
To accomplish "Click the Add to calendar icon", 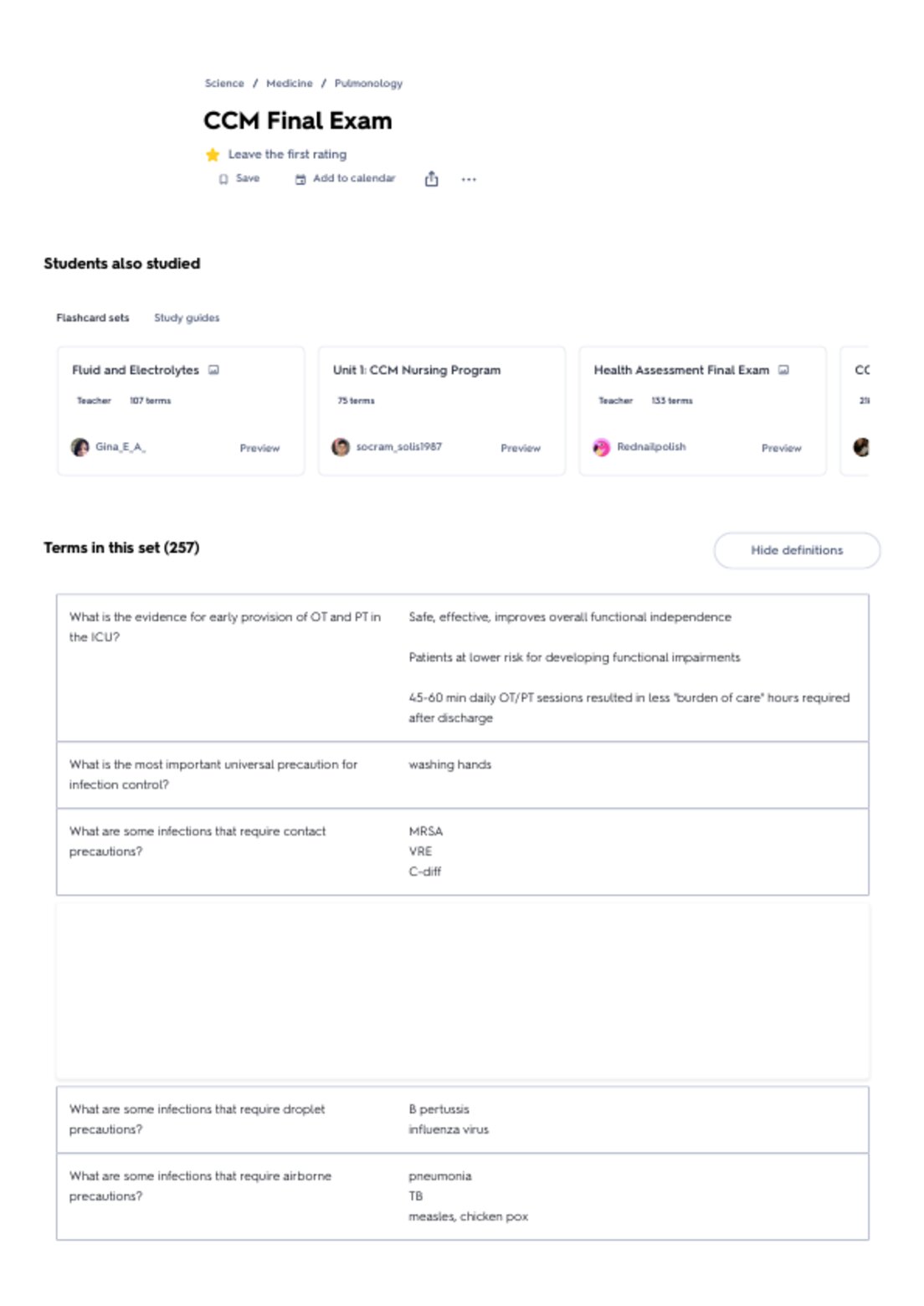I will pos(300,179).
